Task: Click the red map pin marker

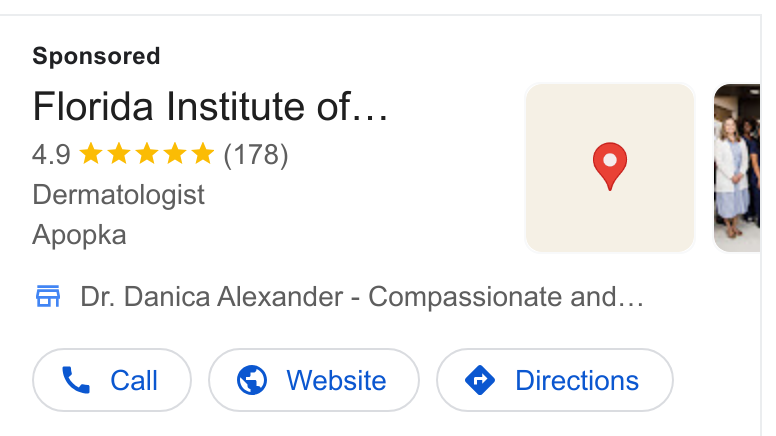Action: (x=610, y=166)
